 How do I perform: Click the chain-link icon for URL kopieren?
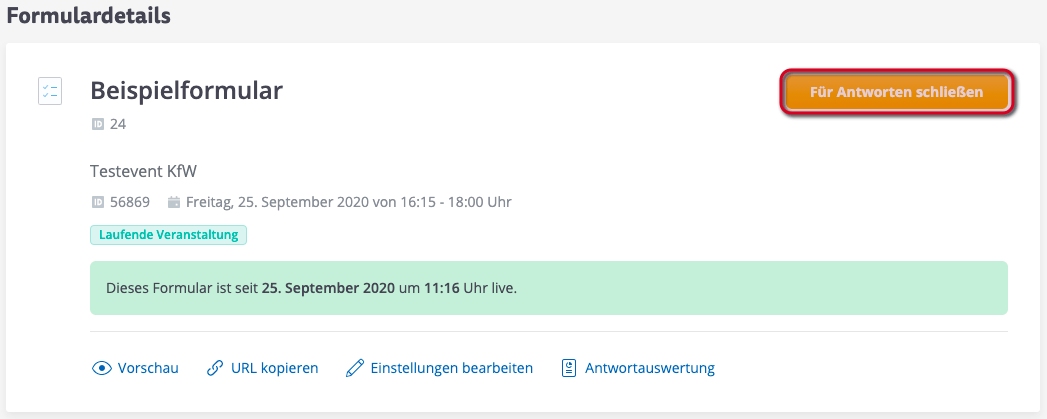[214, 368]
